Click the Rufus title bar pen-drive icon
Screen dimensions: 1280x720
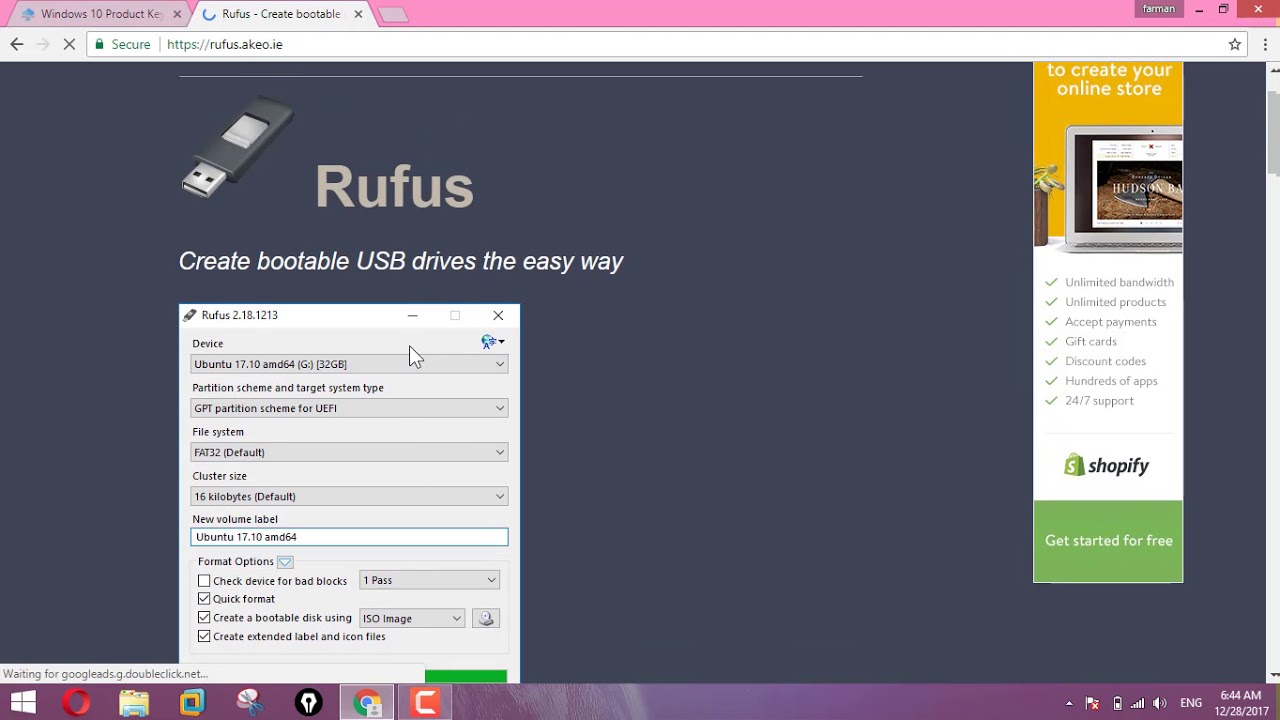tap(190, 315)
